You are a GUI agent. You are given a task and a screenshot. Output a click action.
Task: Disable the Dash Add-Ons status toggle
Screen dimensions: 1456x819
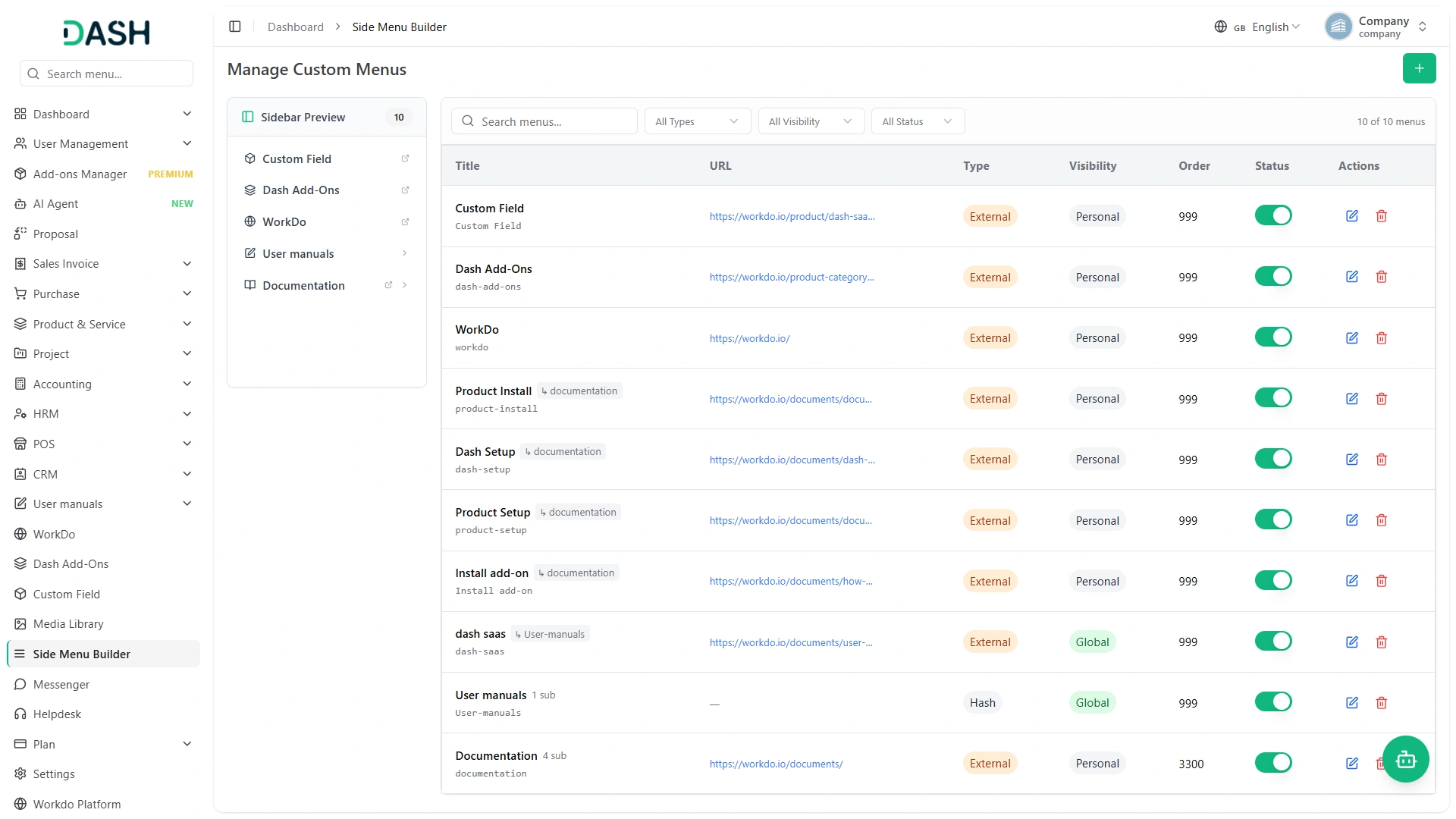pos(1273,276)
